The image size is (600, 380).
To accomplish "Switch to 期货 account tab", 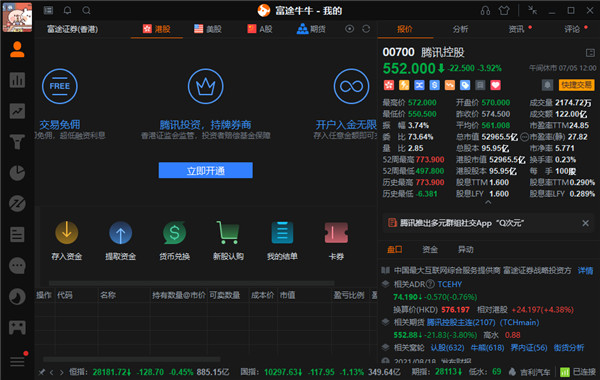I will pyautogui.click(x=311, y=29).
